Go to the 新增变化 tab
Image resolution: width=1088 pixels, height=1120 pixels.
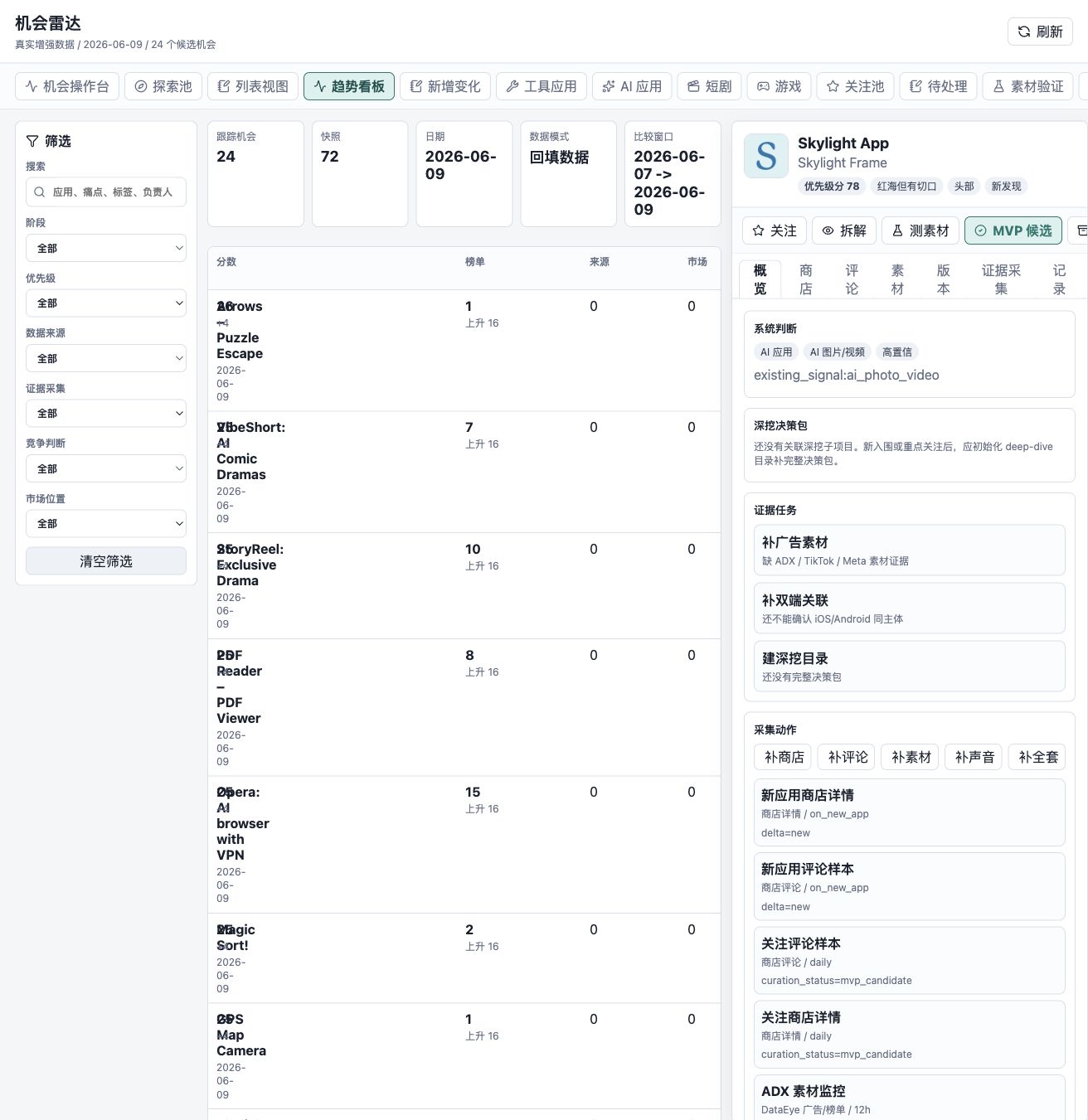[445, 86]
